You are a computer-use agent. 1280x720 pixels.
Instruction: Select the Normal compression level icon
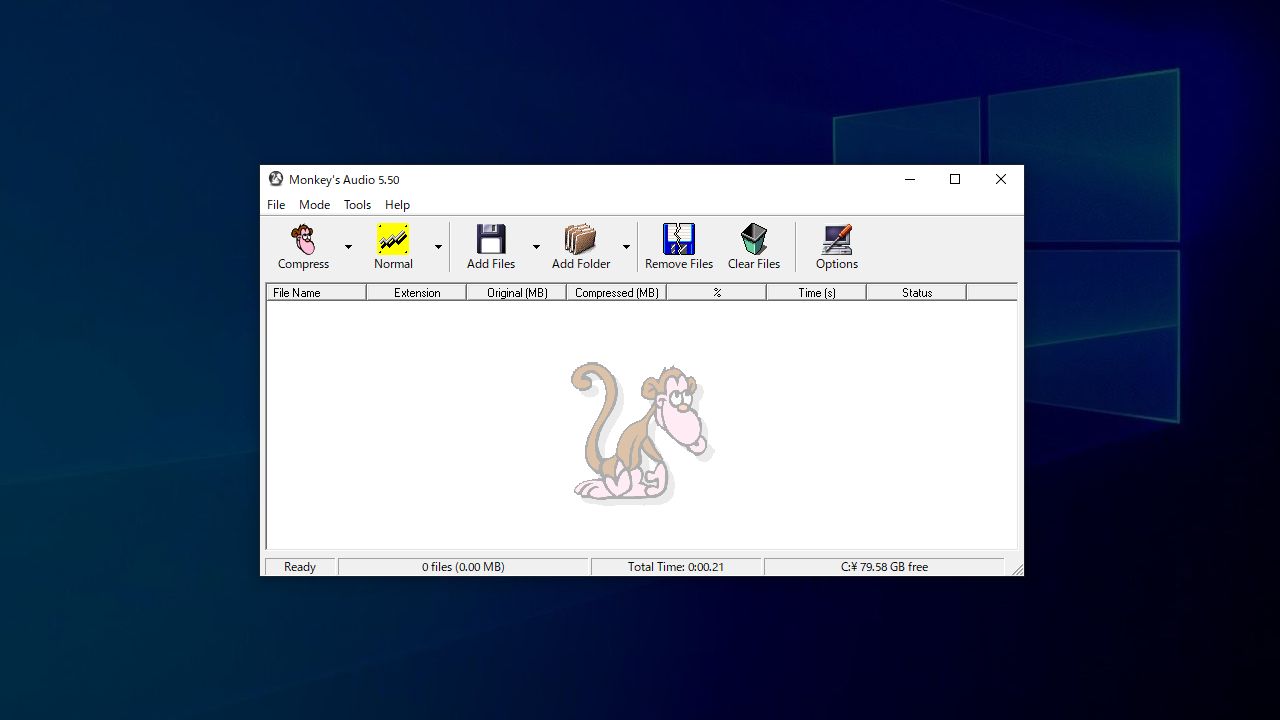coord(393,240)
